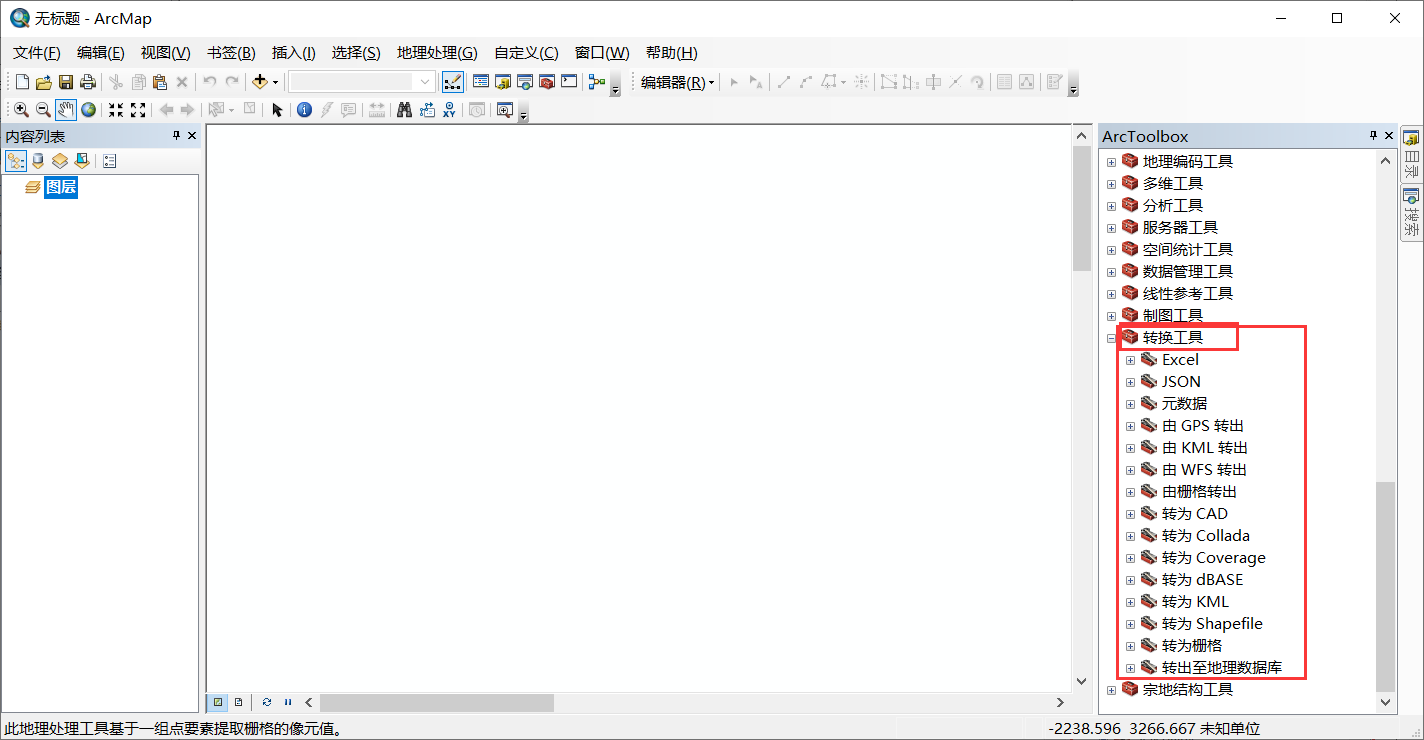Save the map with the floppy disk icon

tap(66, 82)
